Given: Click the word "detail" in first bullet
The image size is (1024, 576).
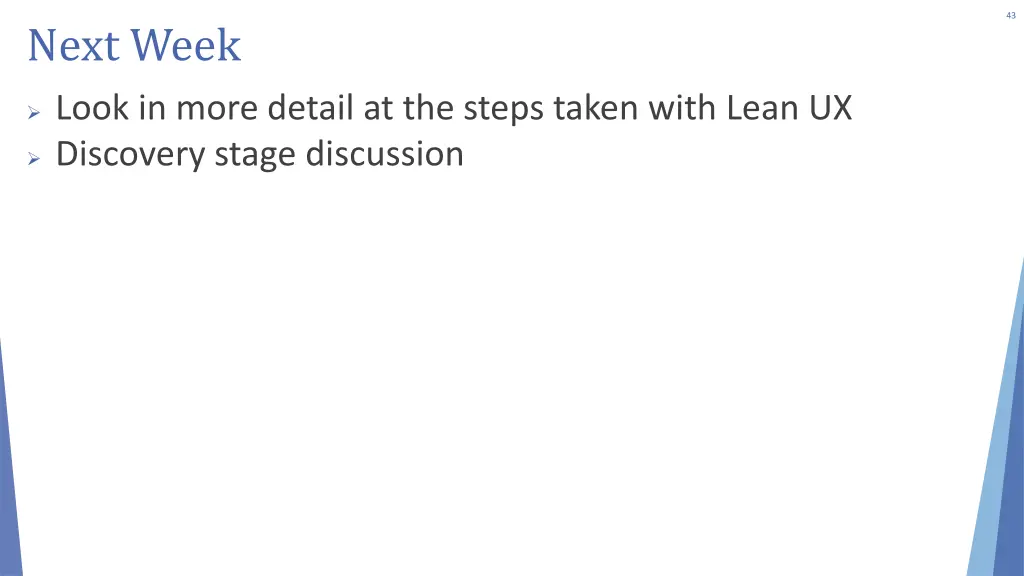Looking at the screenshot, I should pyautogui.click(x=310, y=108).
